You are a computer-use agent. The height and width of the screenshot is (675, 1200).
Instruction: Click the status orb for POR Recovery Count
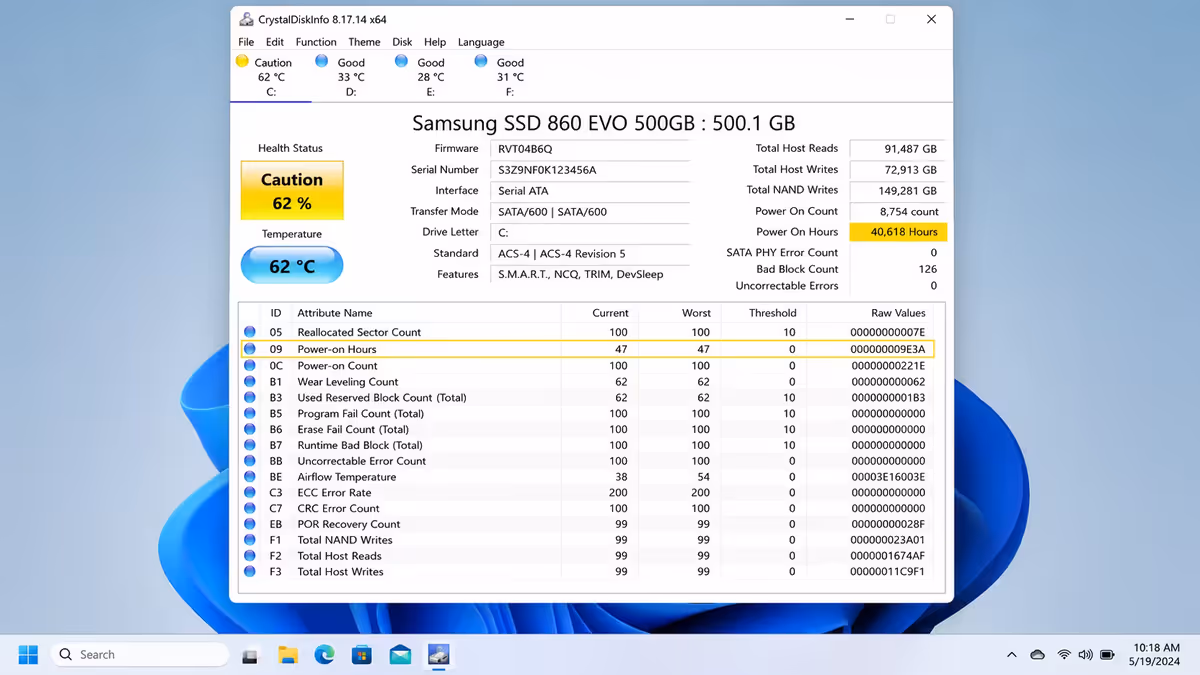(x=250, y=524)
